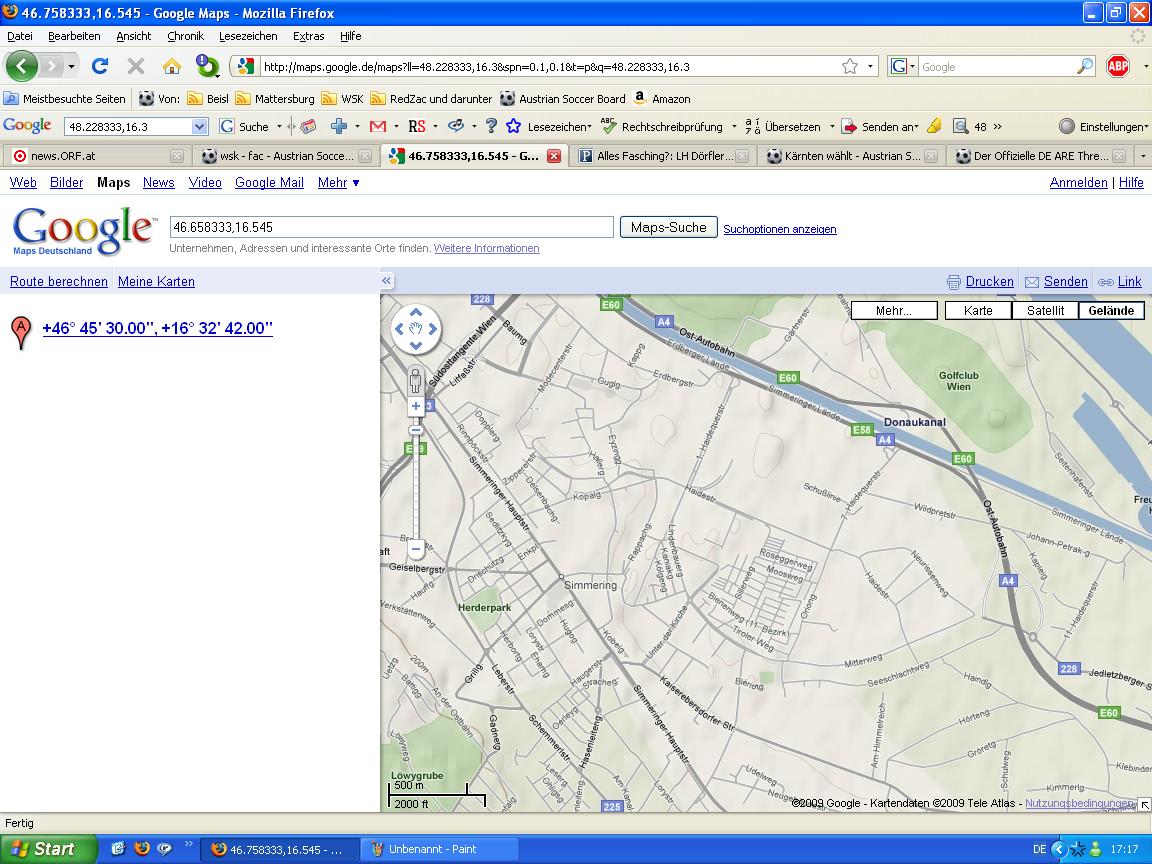1152x864 pixels.
Task: Zoom out with the bottom minus button
Action: tap(416, 548)
